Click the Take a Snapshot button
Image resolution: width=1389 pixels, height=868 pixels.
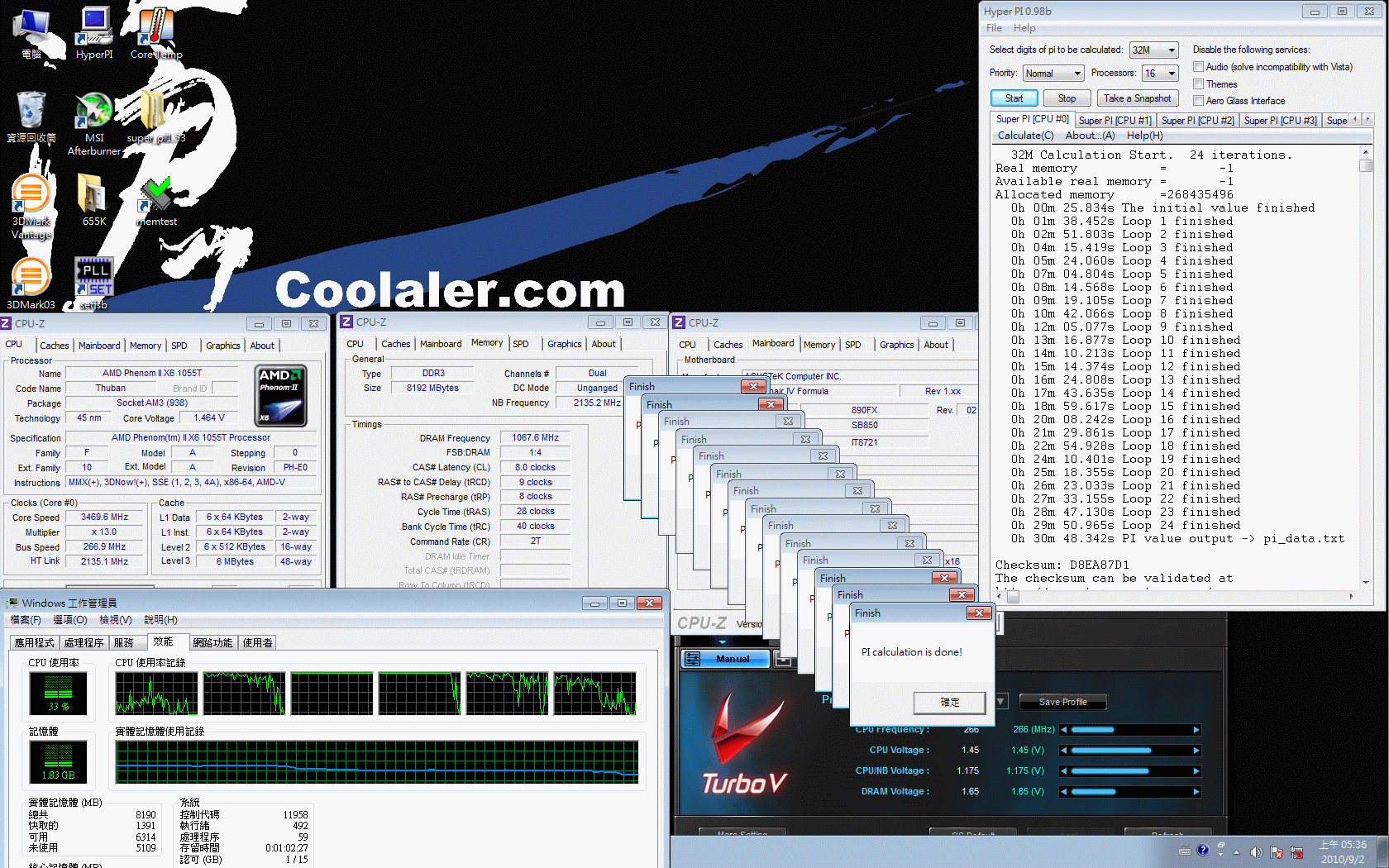point(1138,98)
